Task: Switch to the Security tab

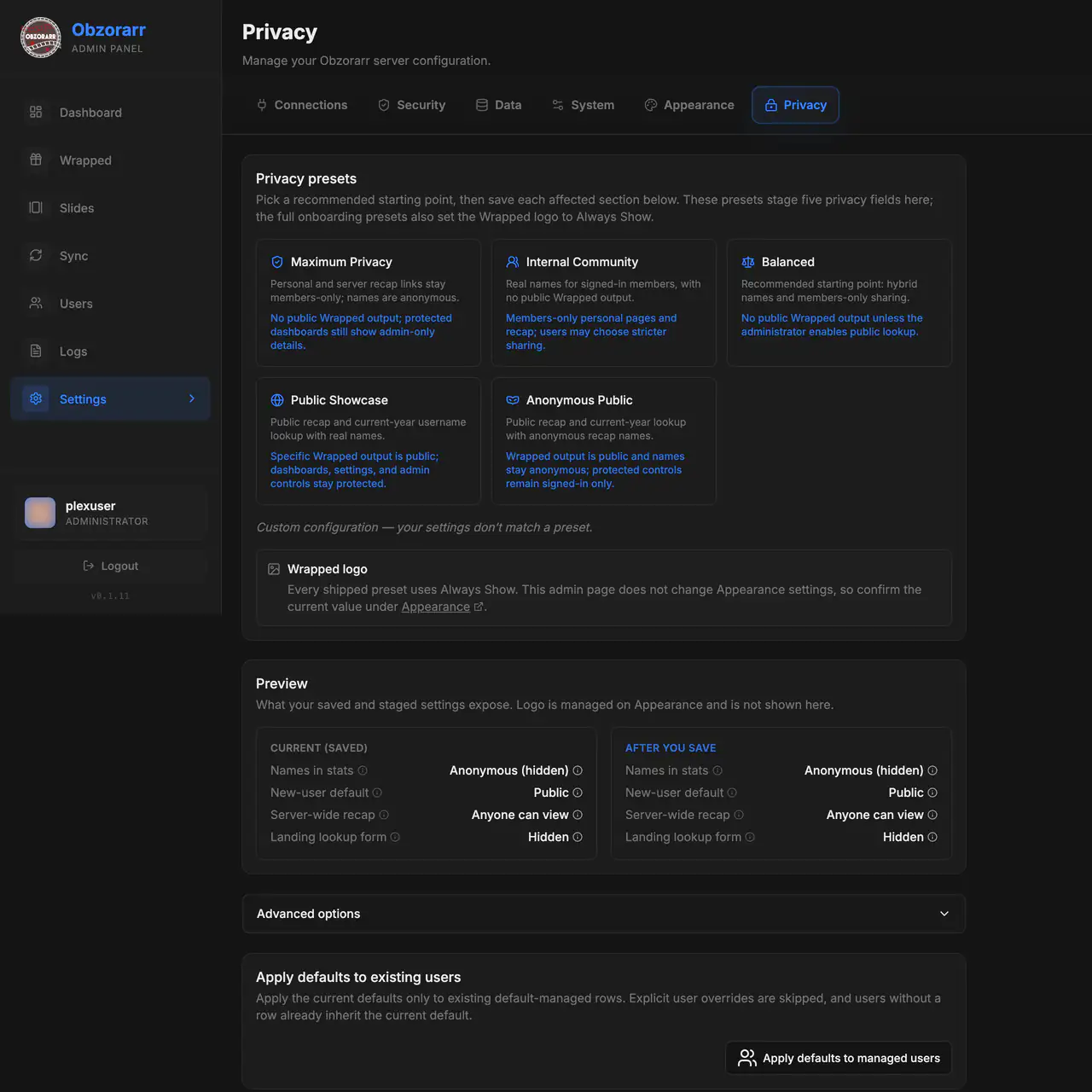Action: 412,105
